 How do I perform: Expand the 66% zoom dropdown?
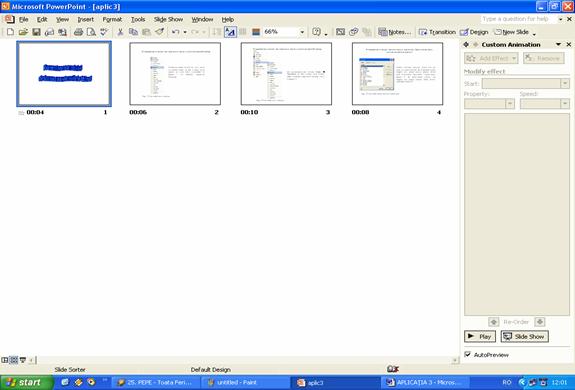(x=302, y=32)
